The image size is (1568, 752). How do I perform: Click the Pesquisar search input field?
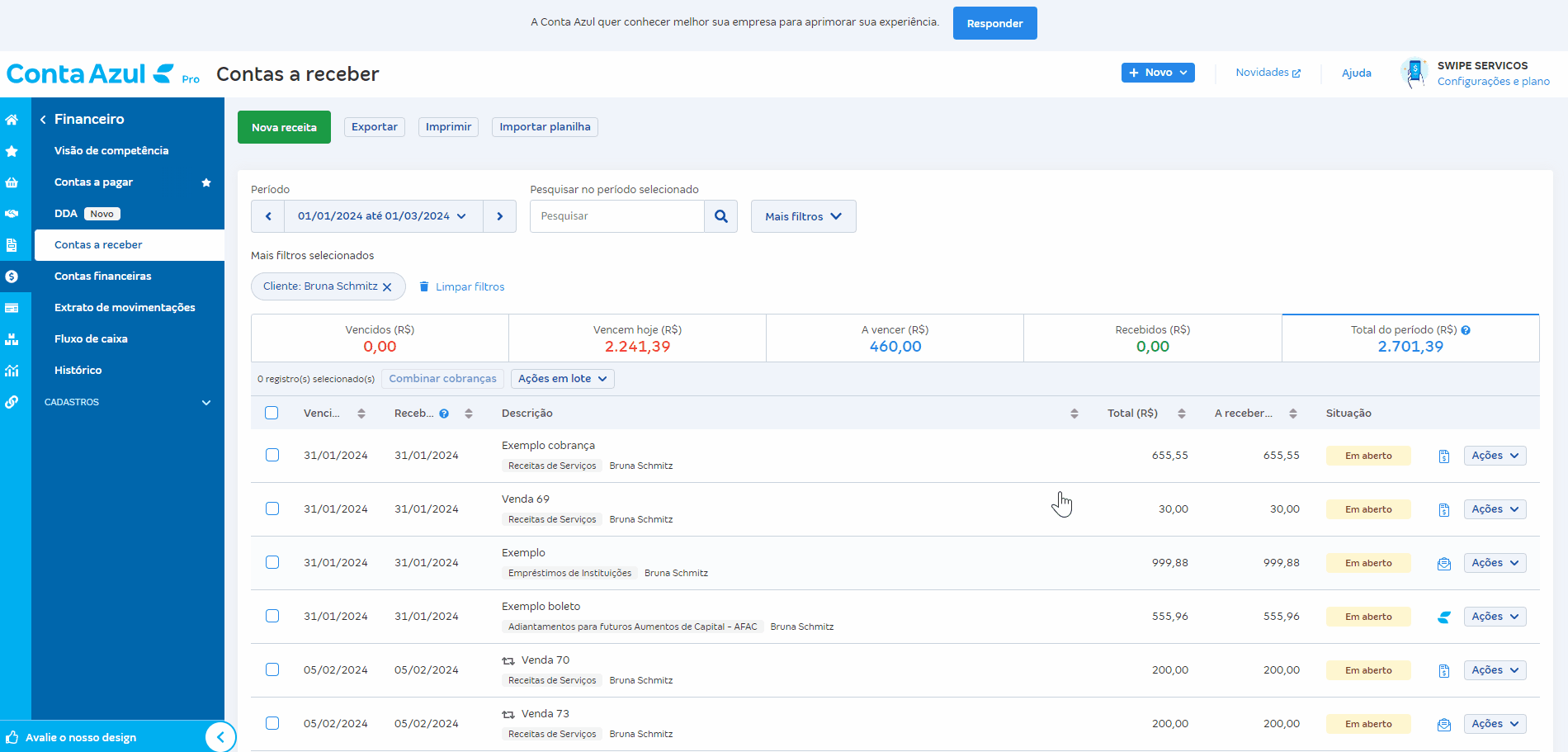(616, 216)
